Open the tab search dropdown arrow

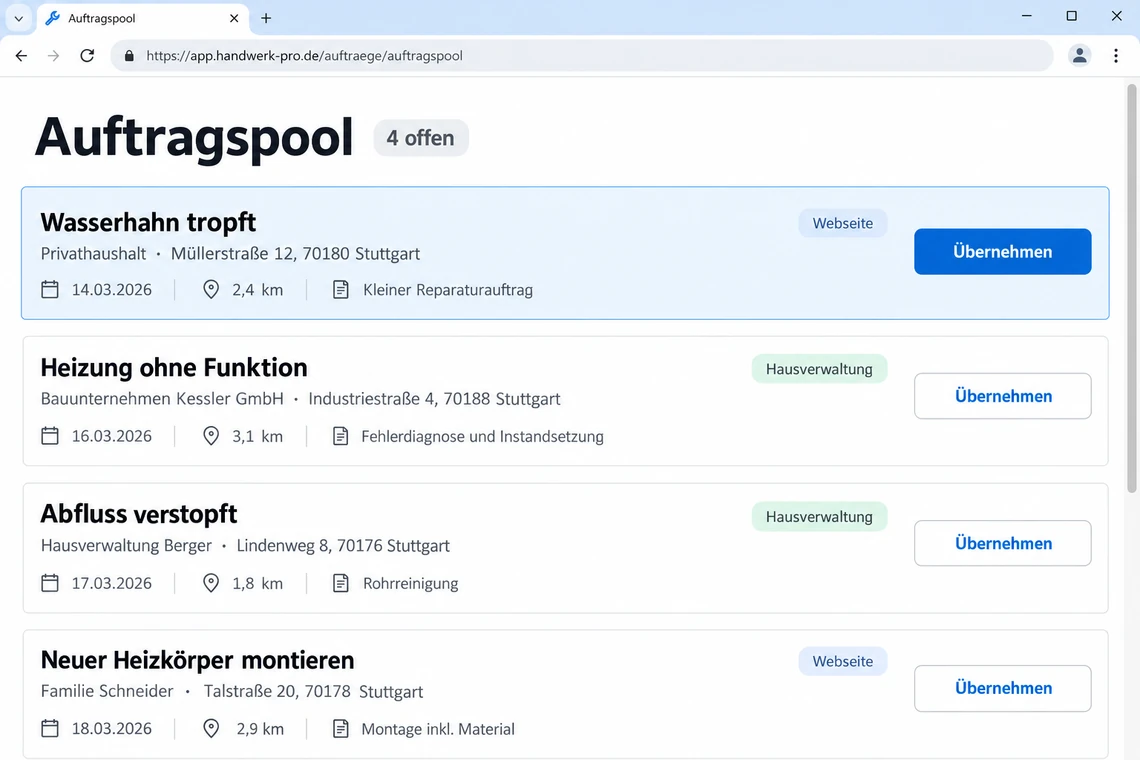coord(19,18)
